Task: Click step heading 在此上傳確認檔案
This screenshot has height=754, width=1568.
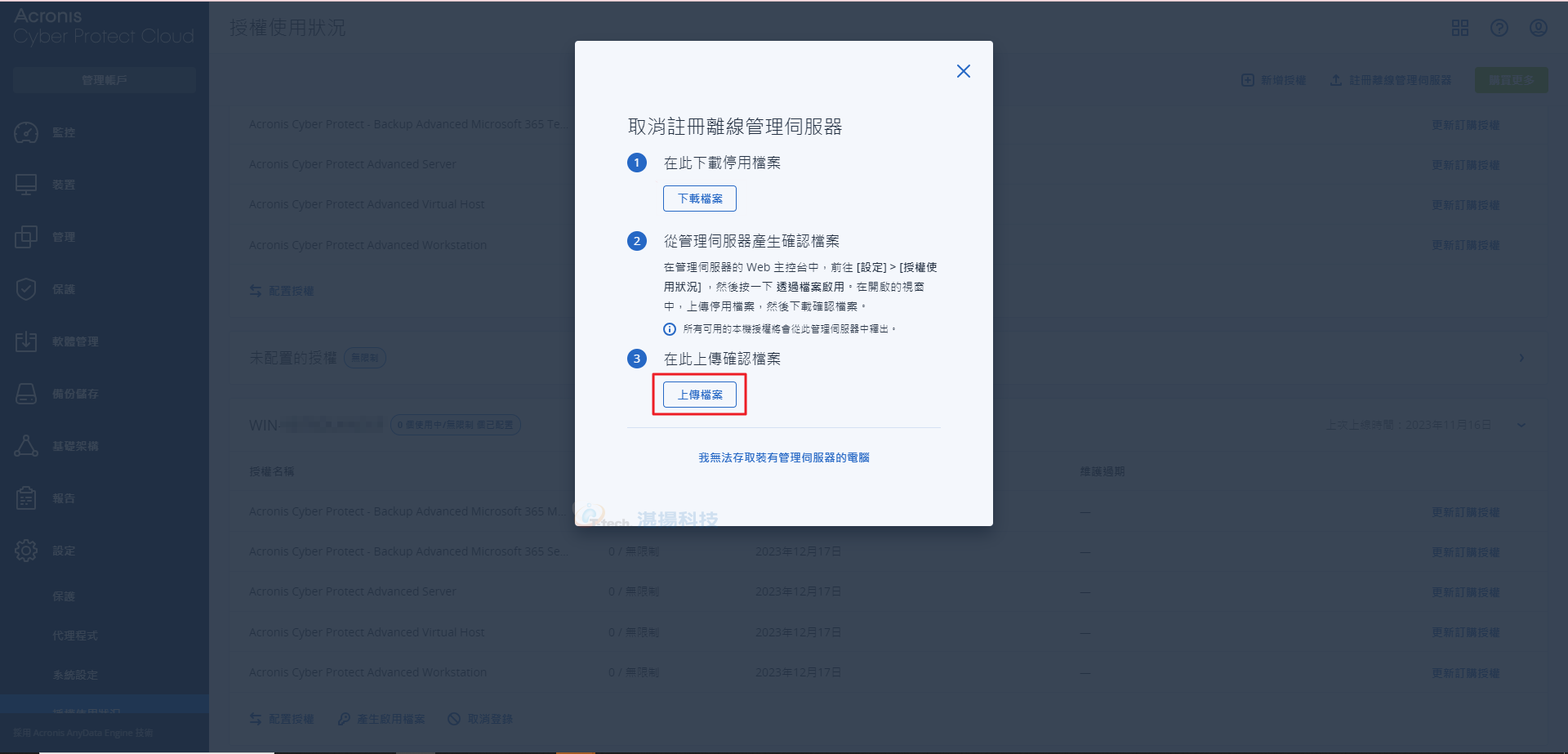Action: click(x=722, y=359)
